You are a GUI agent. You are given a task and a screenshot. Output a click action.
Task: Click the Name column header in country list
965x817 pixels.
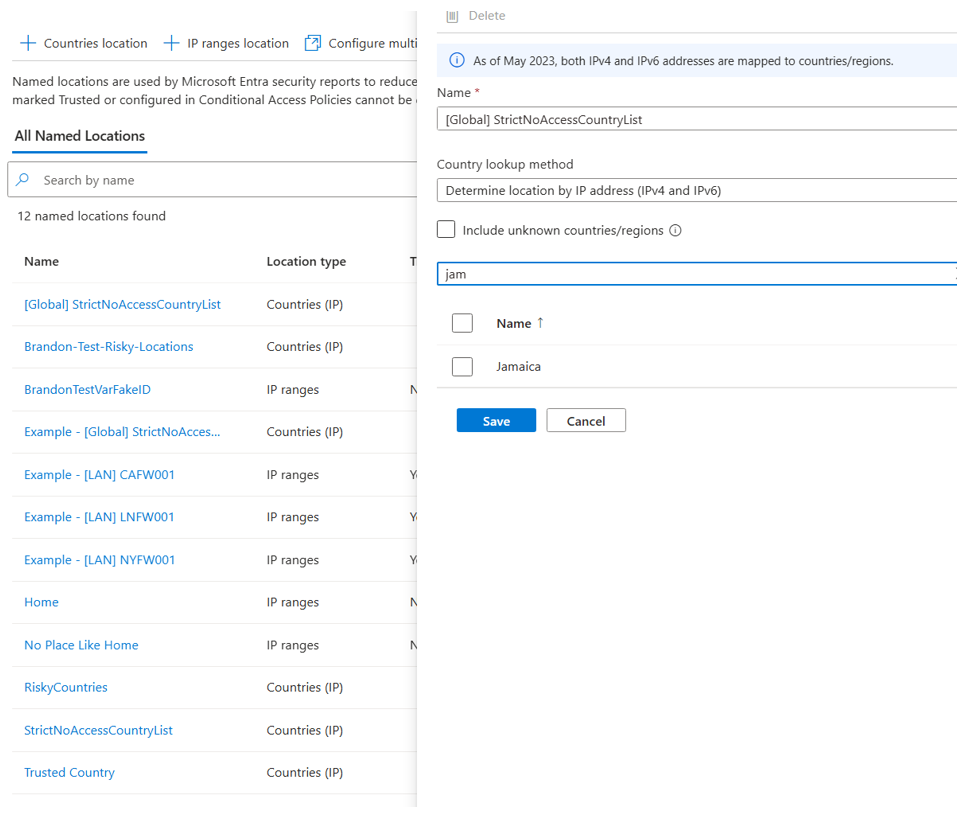click(514, 323)
